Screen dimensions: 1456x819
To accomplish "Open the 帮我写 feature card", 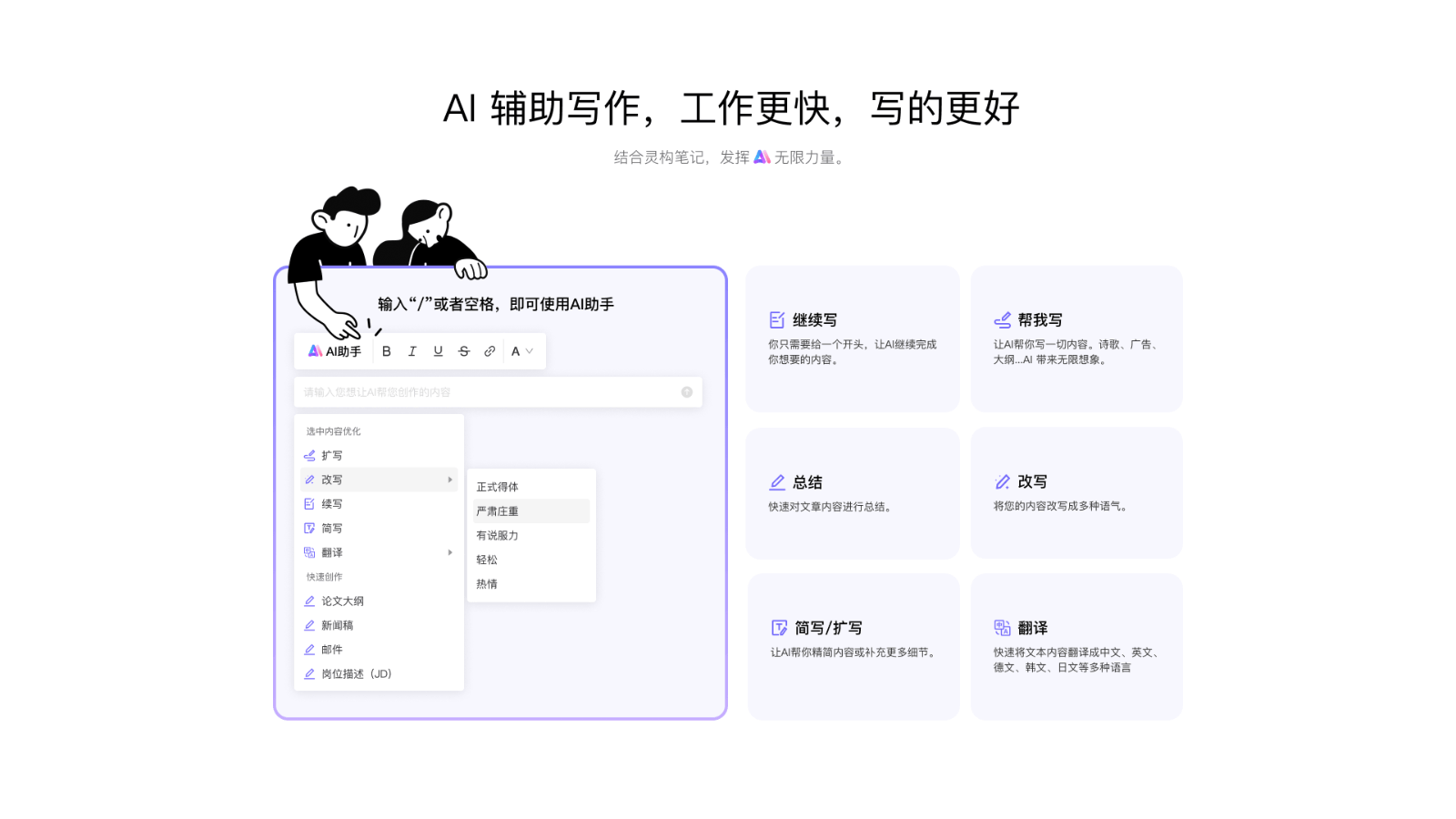I will tap(1077, 339).
